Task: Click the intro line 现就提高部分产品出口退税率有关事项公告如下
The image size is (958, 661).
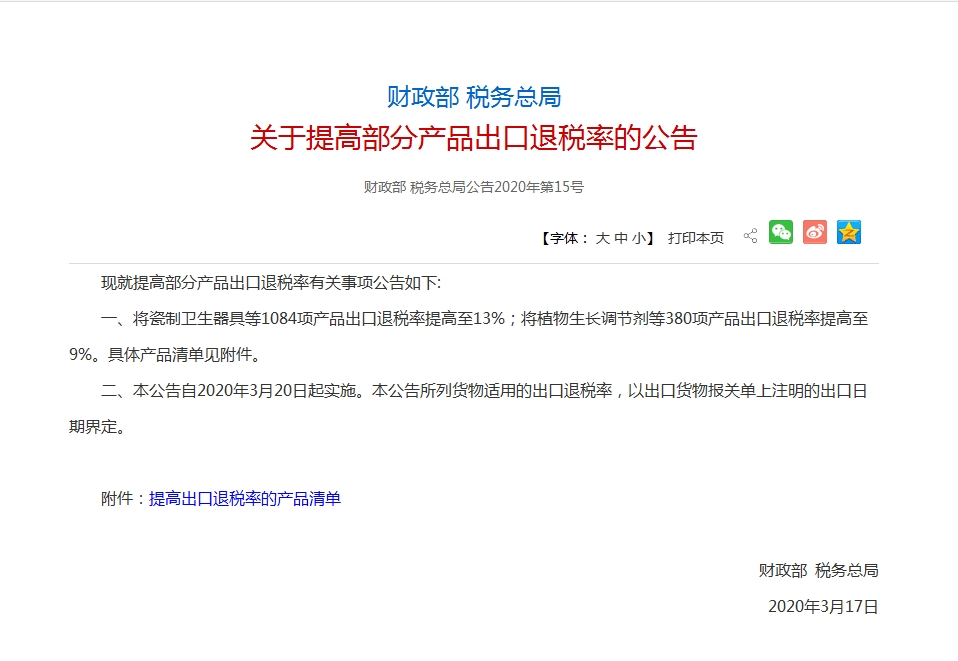Action: [271, 283]
